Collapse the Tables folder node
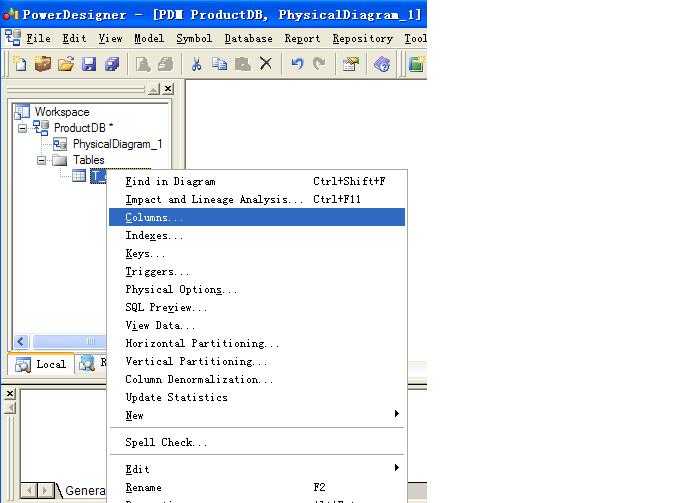Viewport: 683px width, 503px height. click(41, 160)
